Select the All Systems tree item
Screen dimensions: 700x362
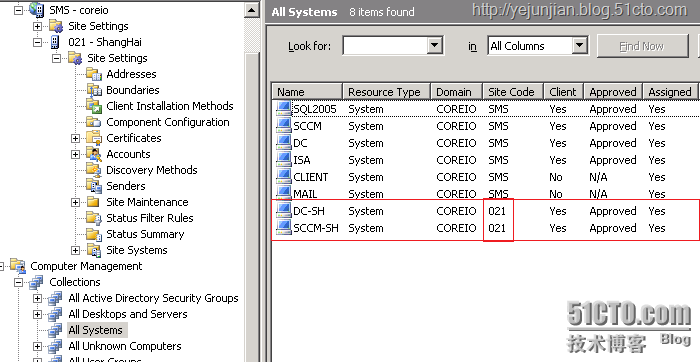tap(96, 330)
